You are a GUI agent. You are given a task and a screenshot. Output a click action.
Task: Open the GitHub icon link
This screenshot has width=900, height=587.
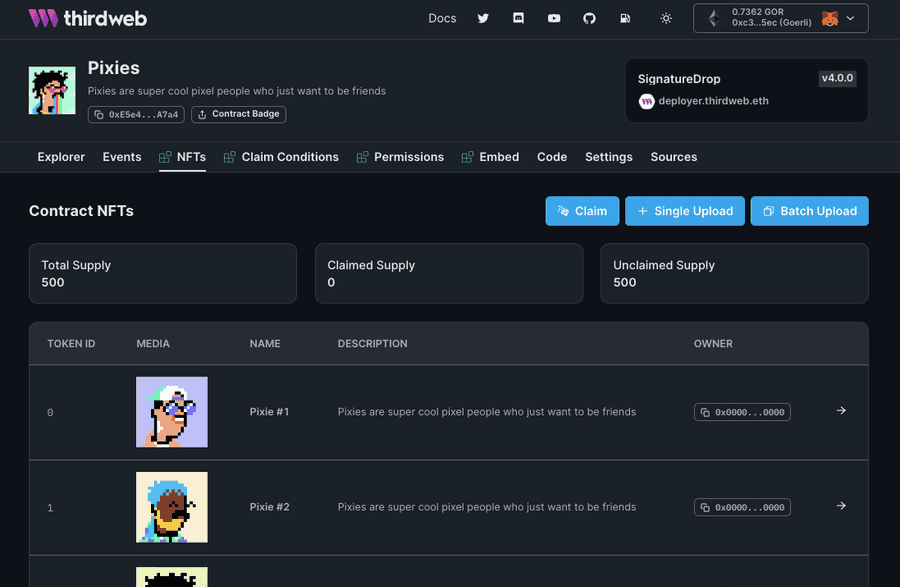(589, 18)
